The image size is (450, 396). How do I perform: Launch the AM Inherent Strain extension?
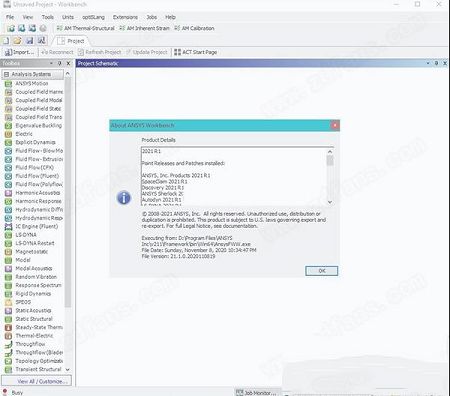[x=144, y=28]
